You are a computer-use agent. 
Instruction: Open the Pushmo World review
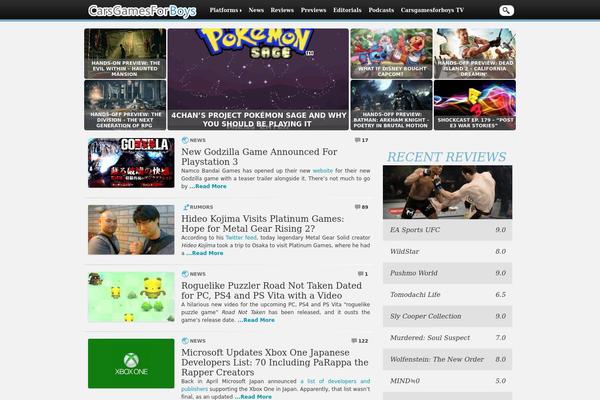(447, 273)
